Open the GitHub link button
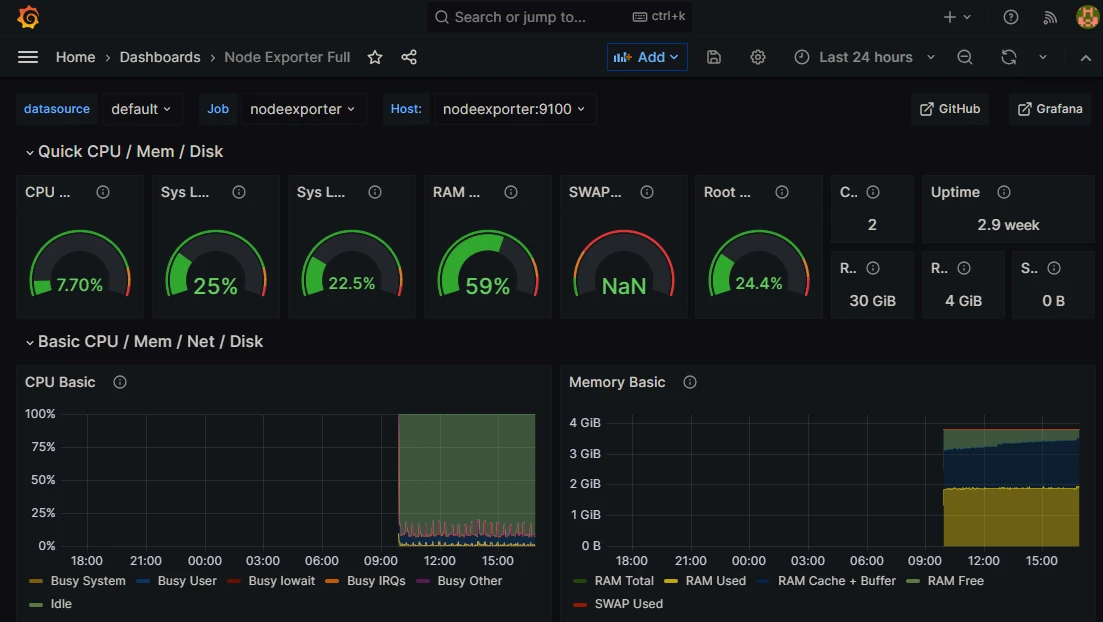 pos(948,108)
